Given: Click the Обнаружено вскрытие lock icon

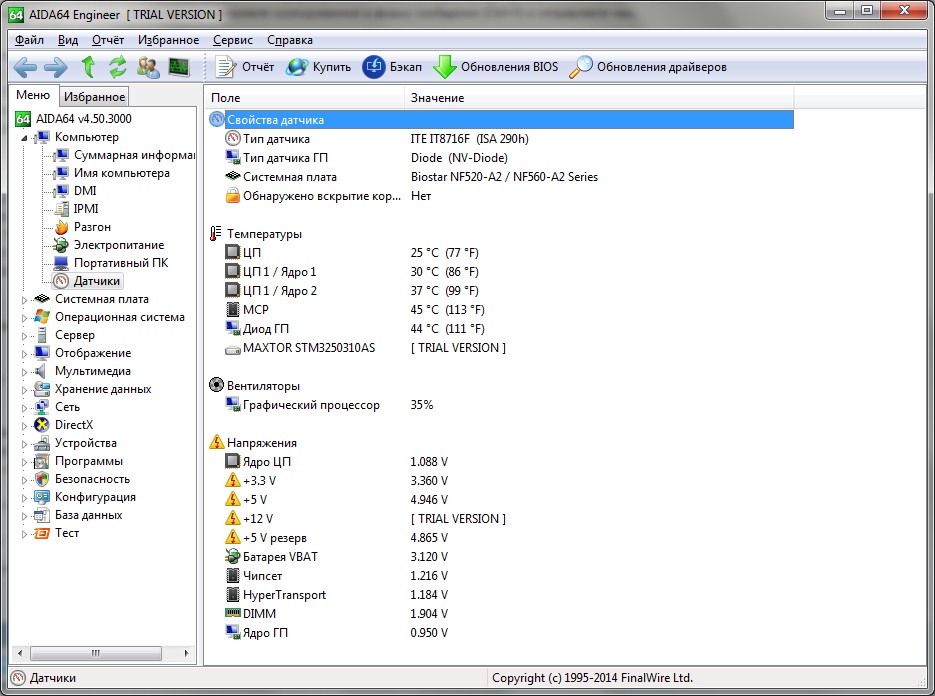Looking at the screenshot, I should click(x=233, y=196).
